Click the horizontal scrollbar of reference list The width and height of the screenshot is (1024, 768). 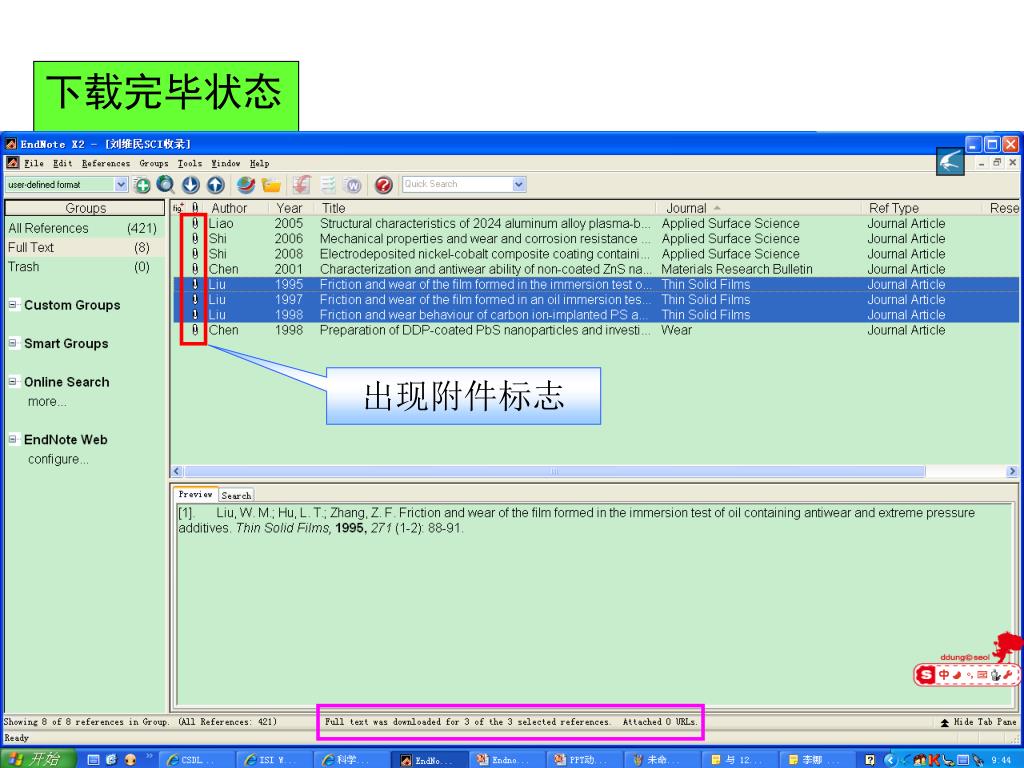click(x=554, y=471)
